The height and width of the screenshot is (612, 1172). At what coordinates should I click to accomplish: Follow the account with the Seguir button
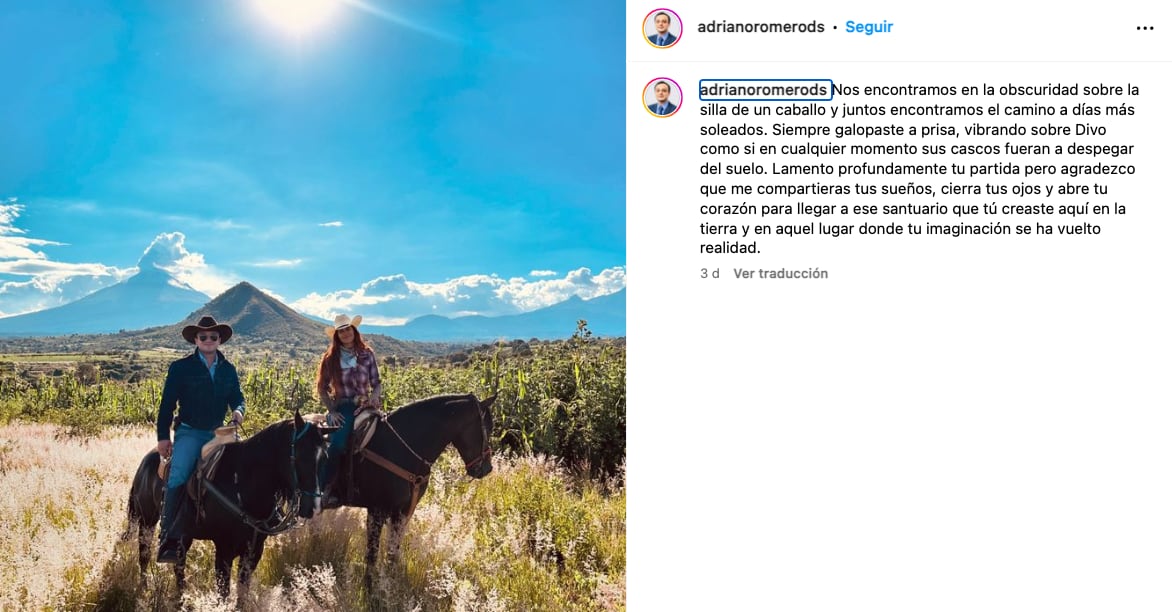869,27
